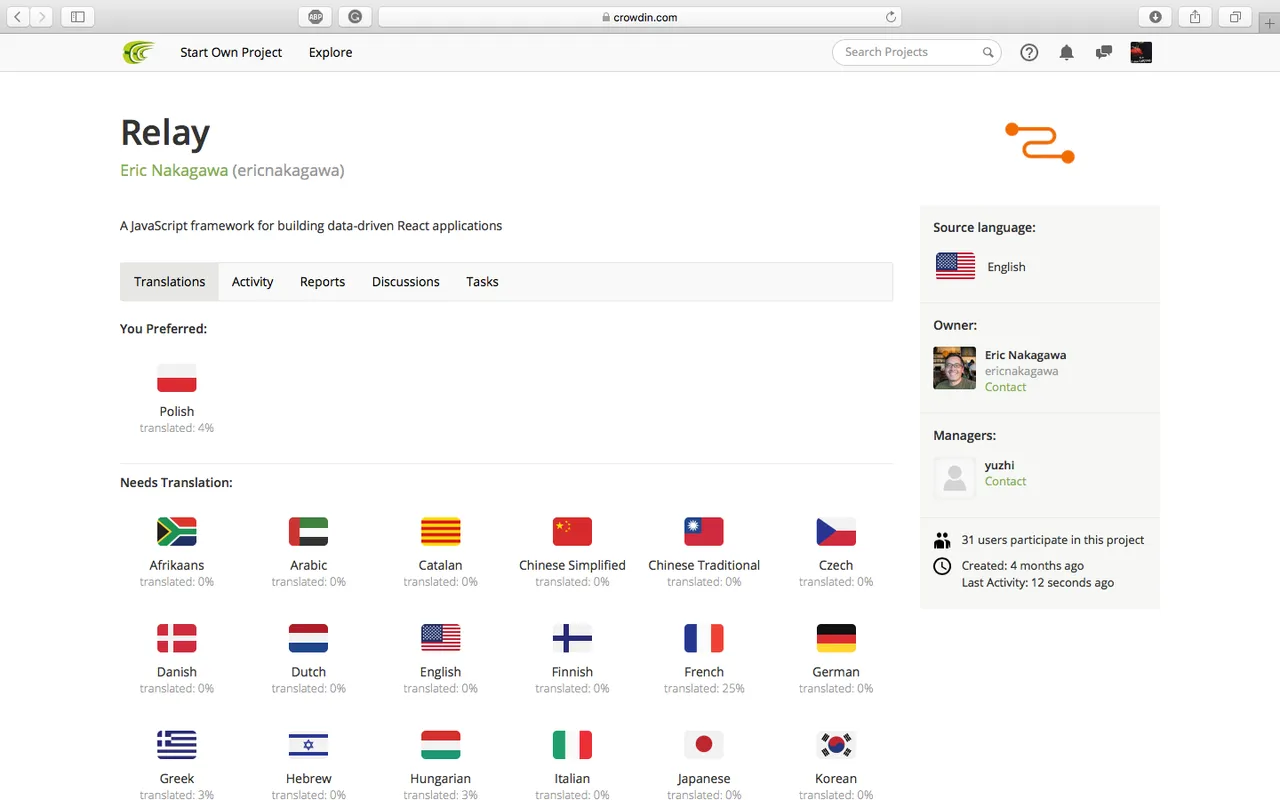Switch to the Tasks tab
Viewport: 1280px width, 800px height.
point(482,282)
